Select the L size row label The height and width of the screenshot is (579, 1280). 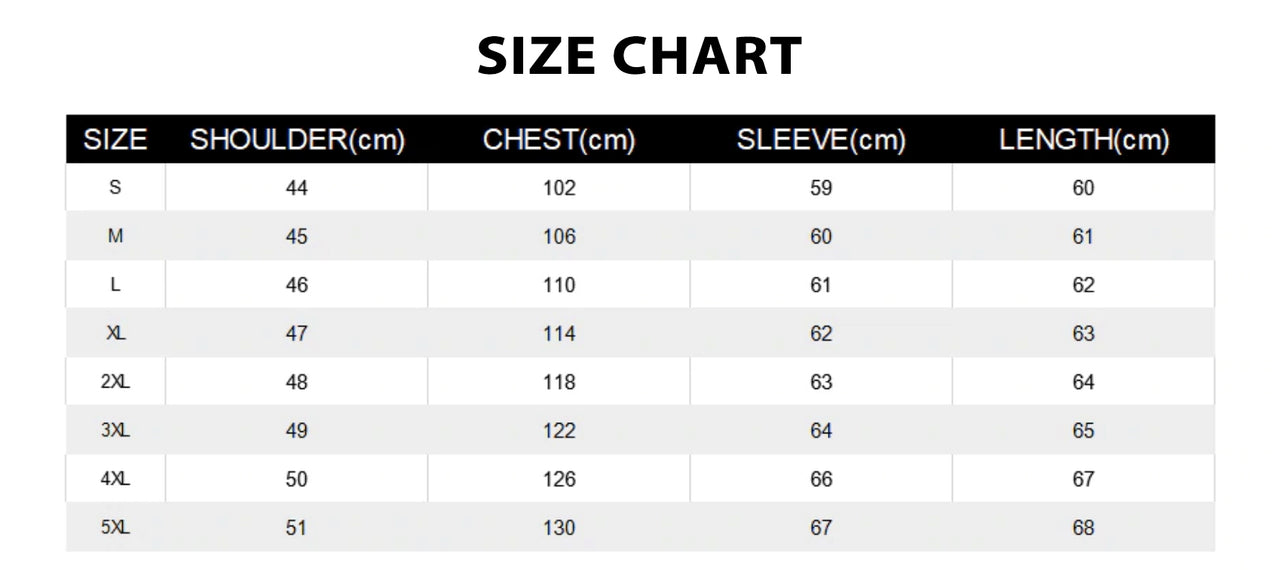pyautogui.click(x=115, y=285)
